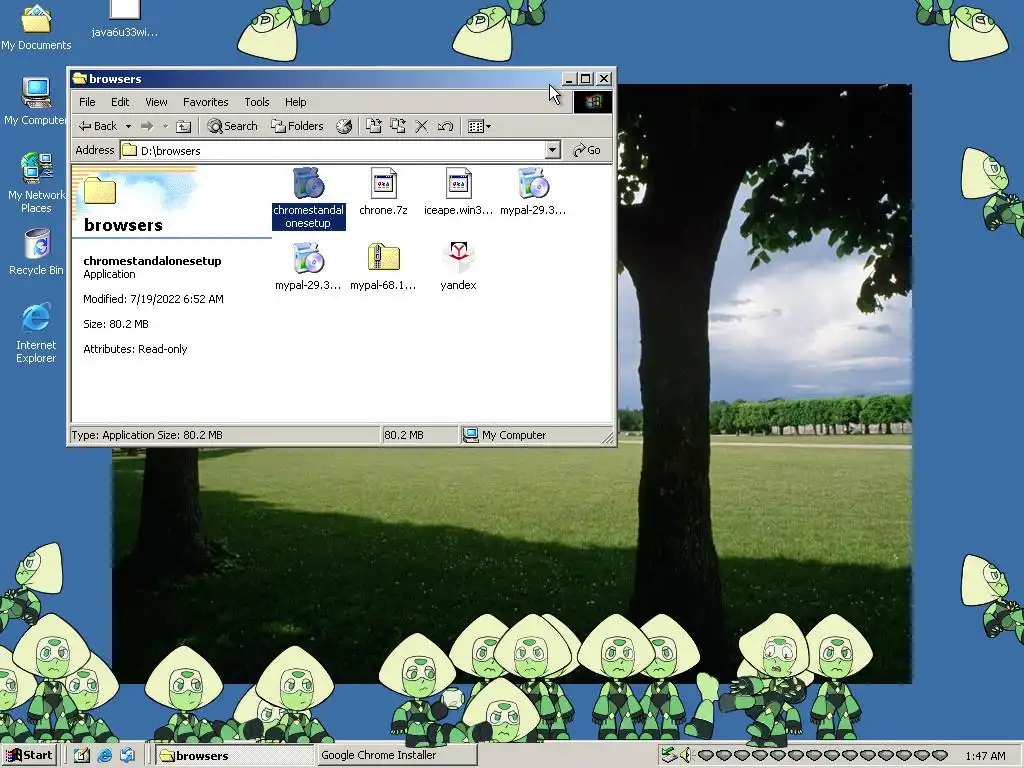
Task: Click the folder system icon in title bar
Action: [x=80, y=78]
